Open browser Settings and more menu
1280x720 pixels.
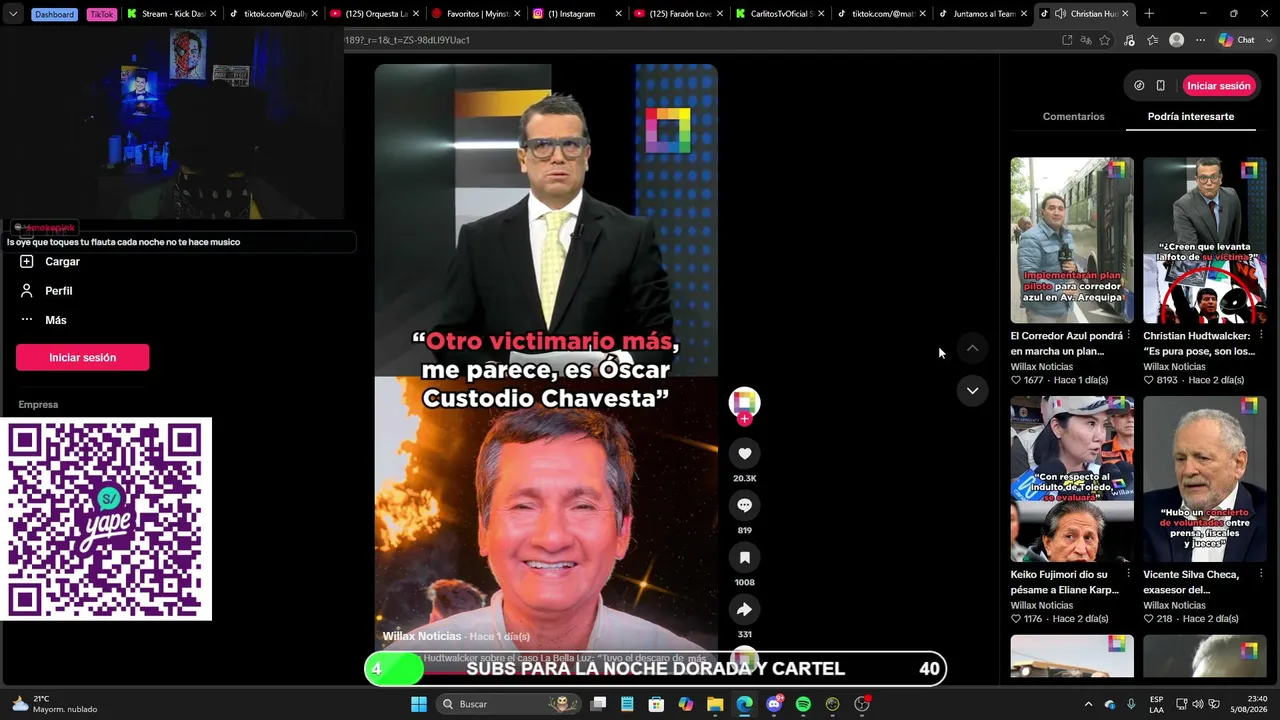click(1200, 40)
